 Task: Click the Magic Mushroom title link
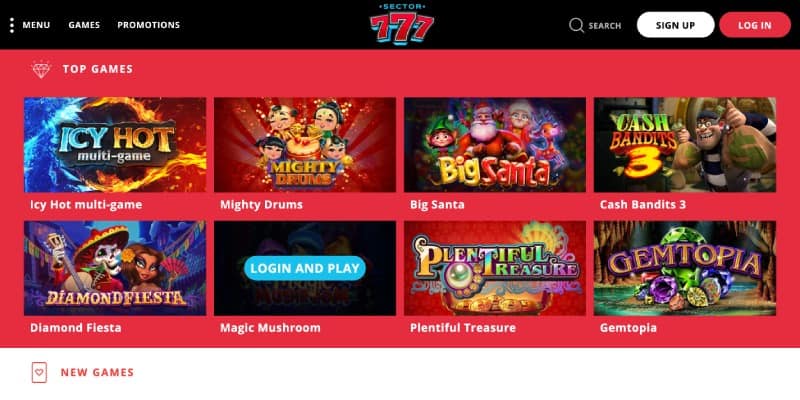pos(270,328)
